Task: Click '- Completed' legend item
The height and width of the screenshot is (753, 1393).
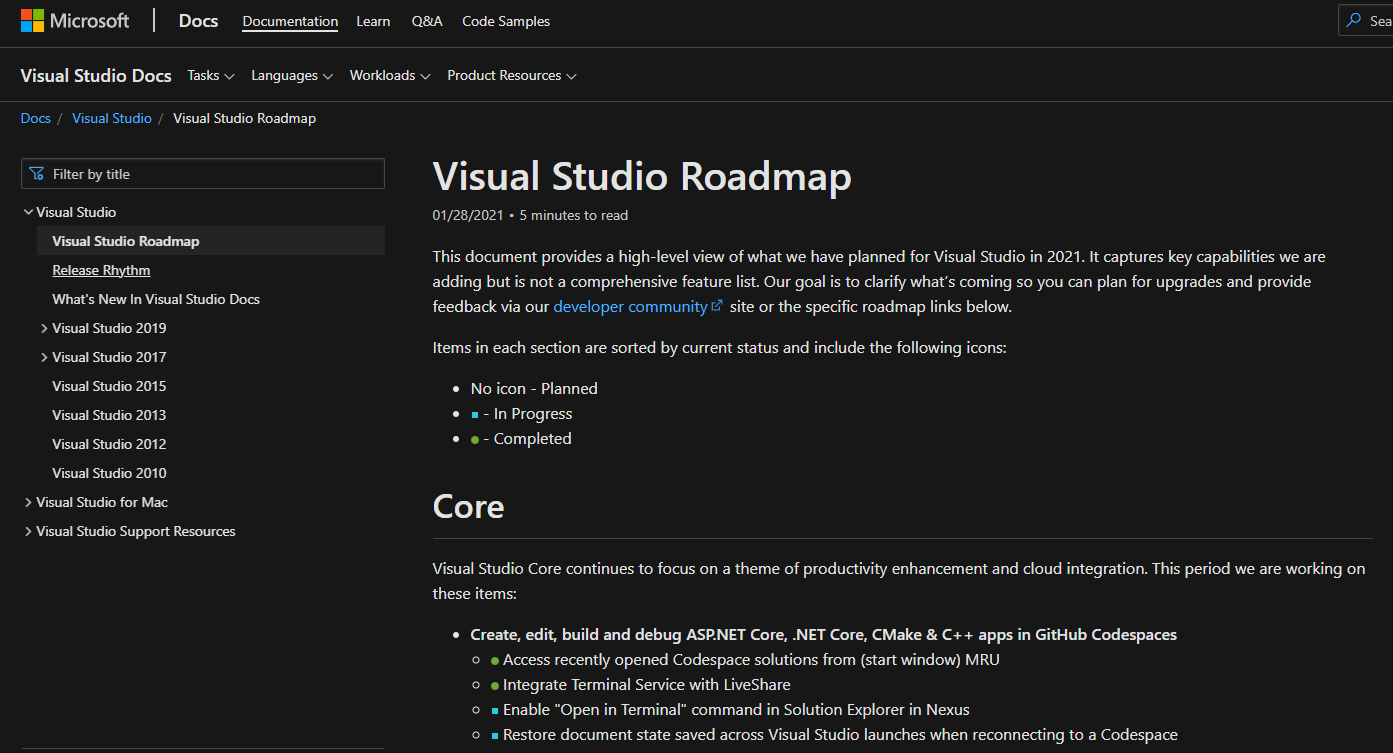Action: tap(521, 438)
